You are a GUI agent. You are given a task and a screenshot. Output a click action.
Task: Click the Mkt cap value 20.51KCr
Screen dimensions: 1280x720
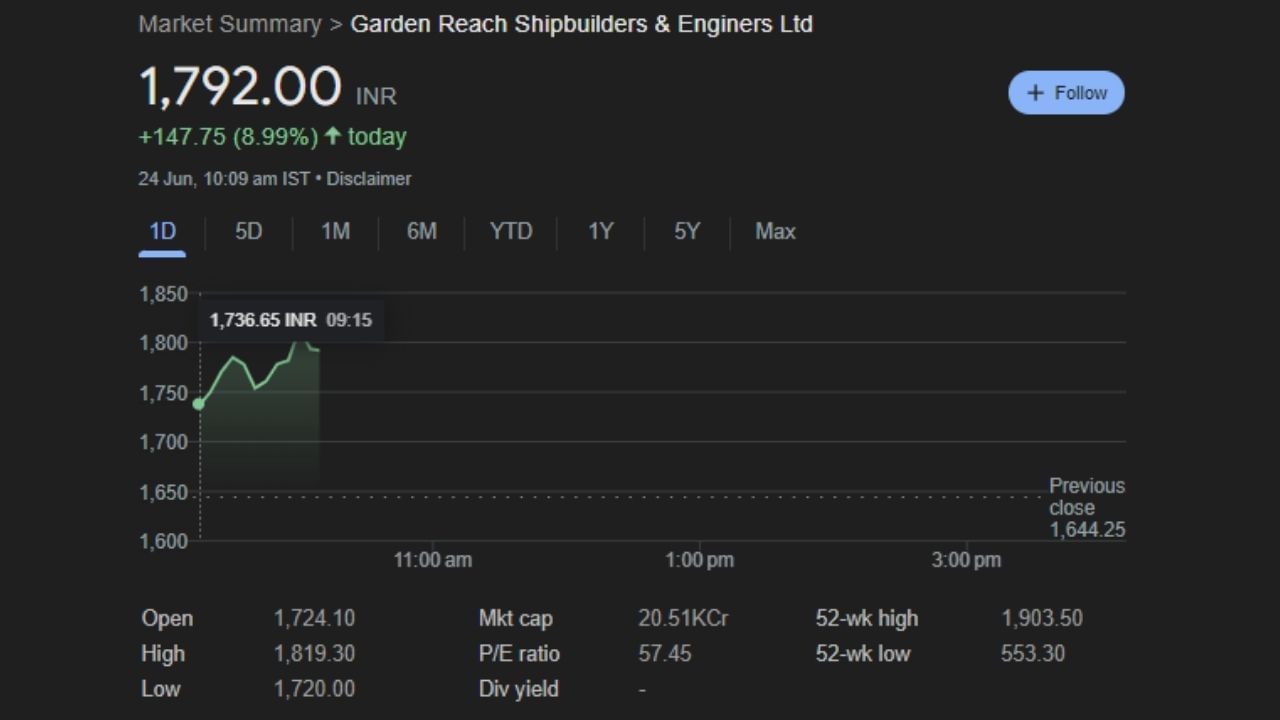pos(683,619)
